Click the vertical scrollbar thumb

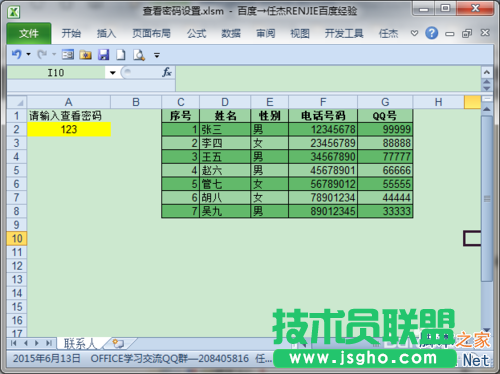point(487,199)
